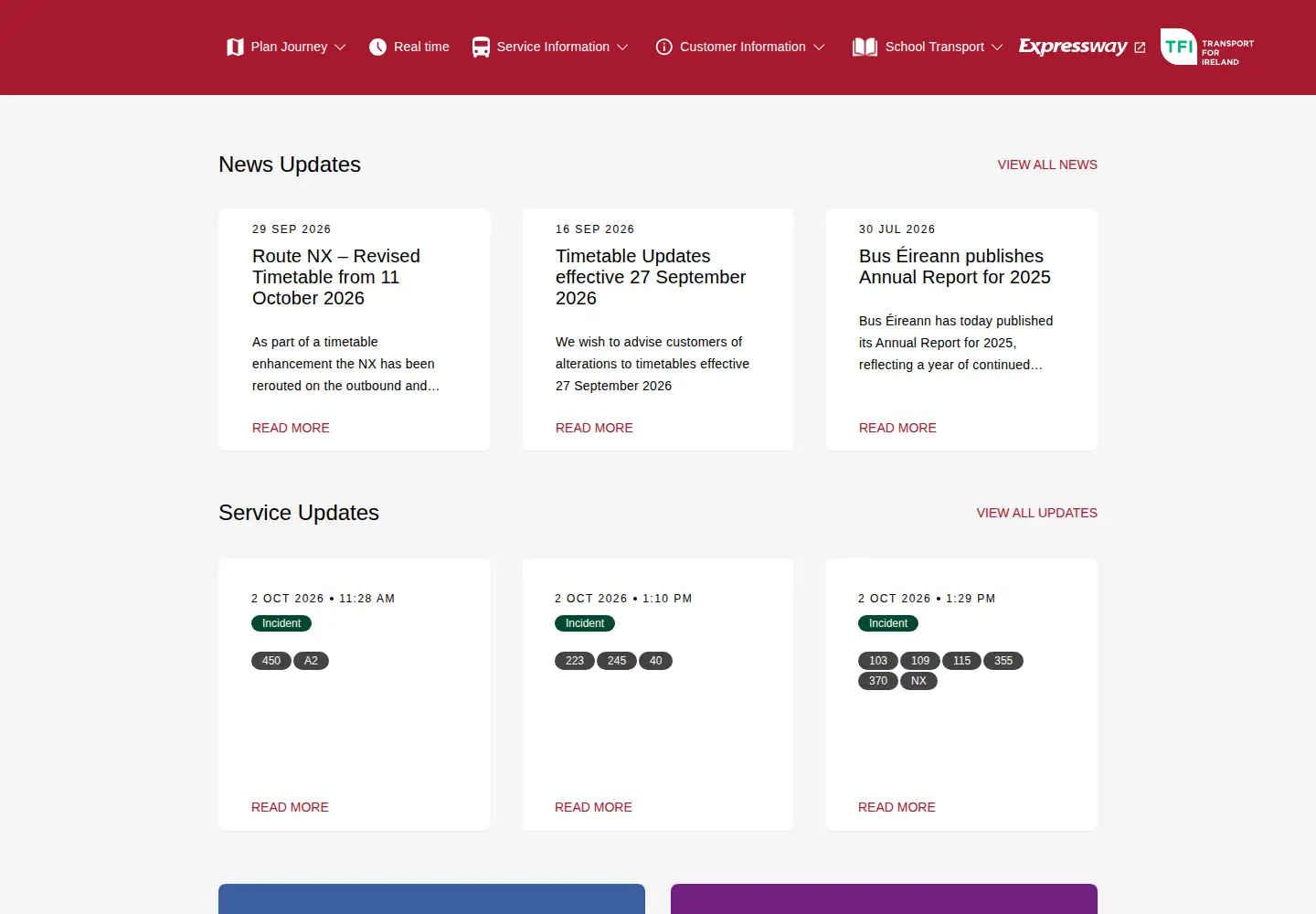Click the Incident badge on 11:28 AM update
The image size is (1316, 914).
tap(281, 623)
